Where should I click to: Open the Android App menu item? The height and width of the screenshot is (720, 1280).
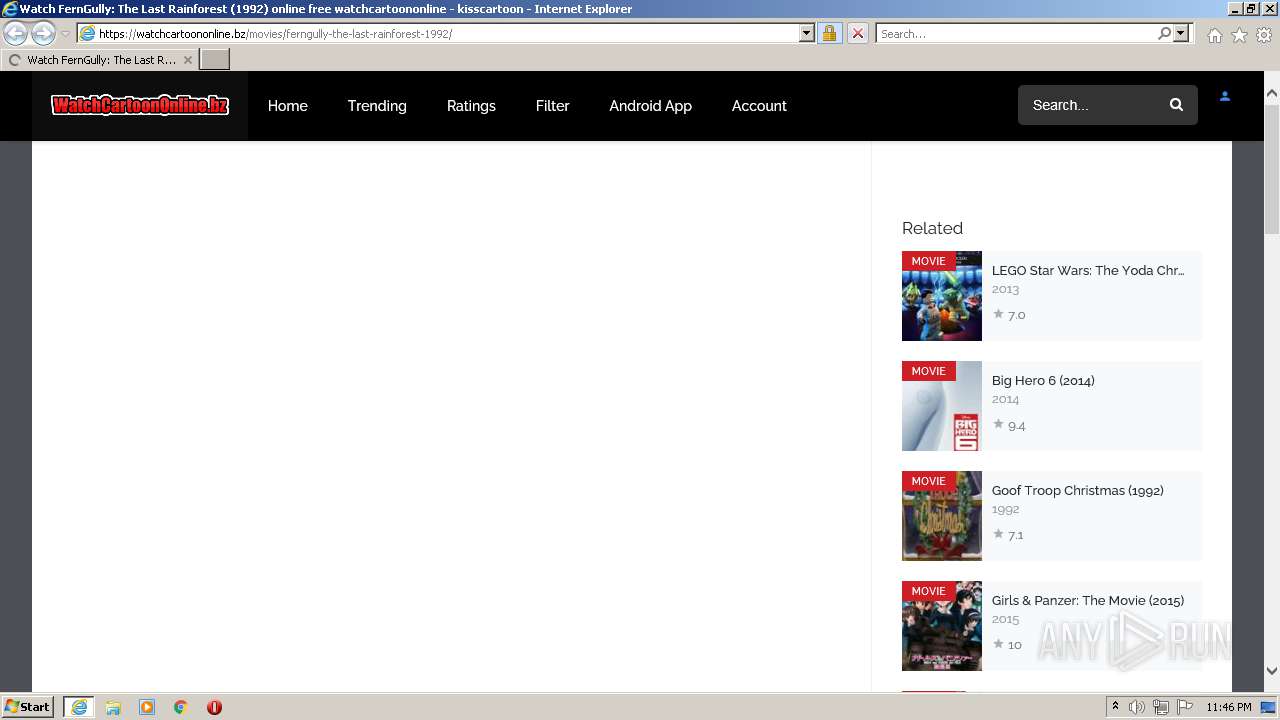coord(650,105)
